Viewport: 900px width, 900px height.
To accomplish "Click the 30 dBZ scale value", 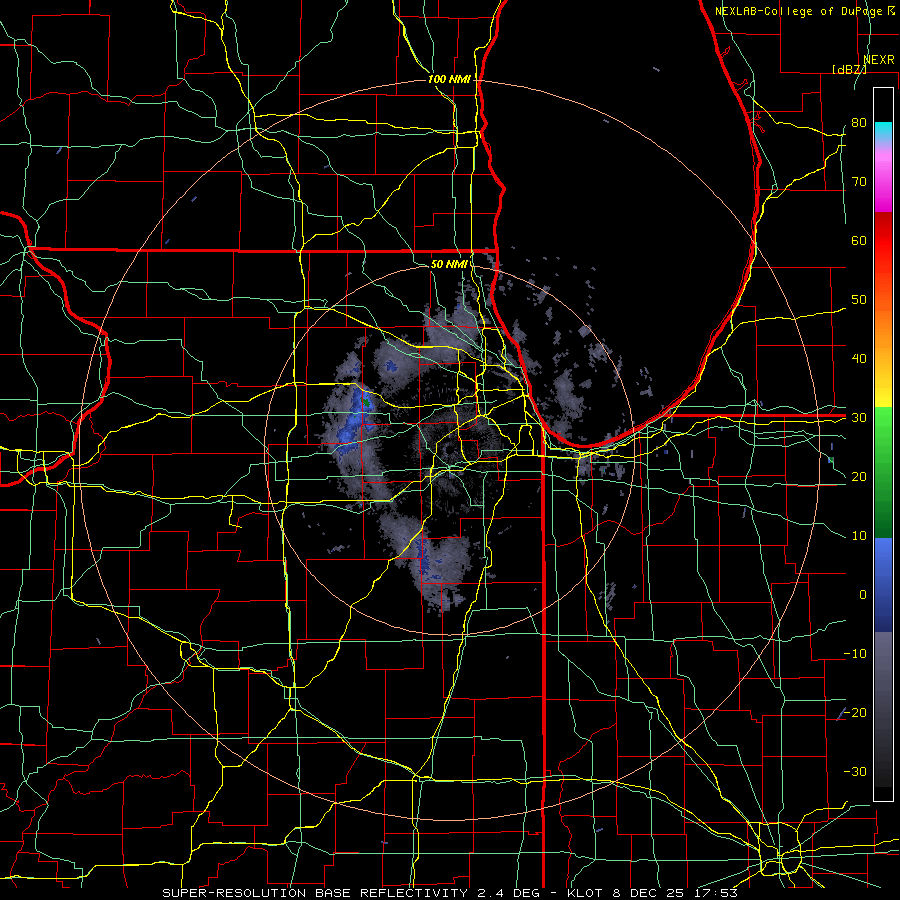I will tap(859, 418).
